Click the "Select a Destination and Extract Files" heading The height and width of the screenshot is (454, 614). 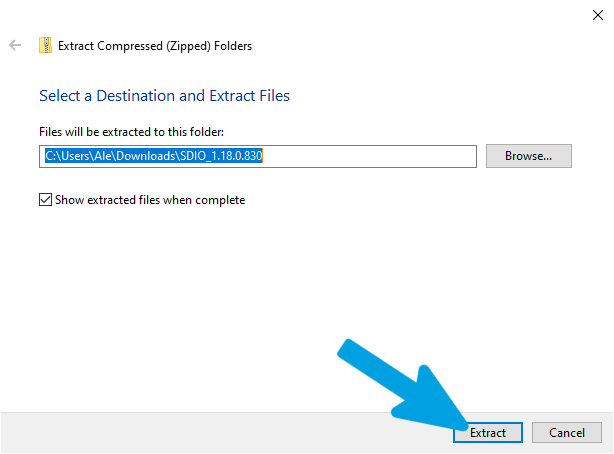point(164,96)
